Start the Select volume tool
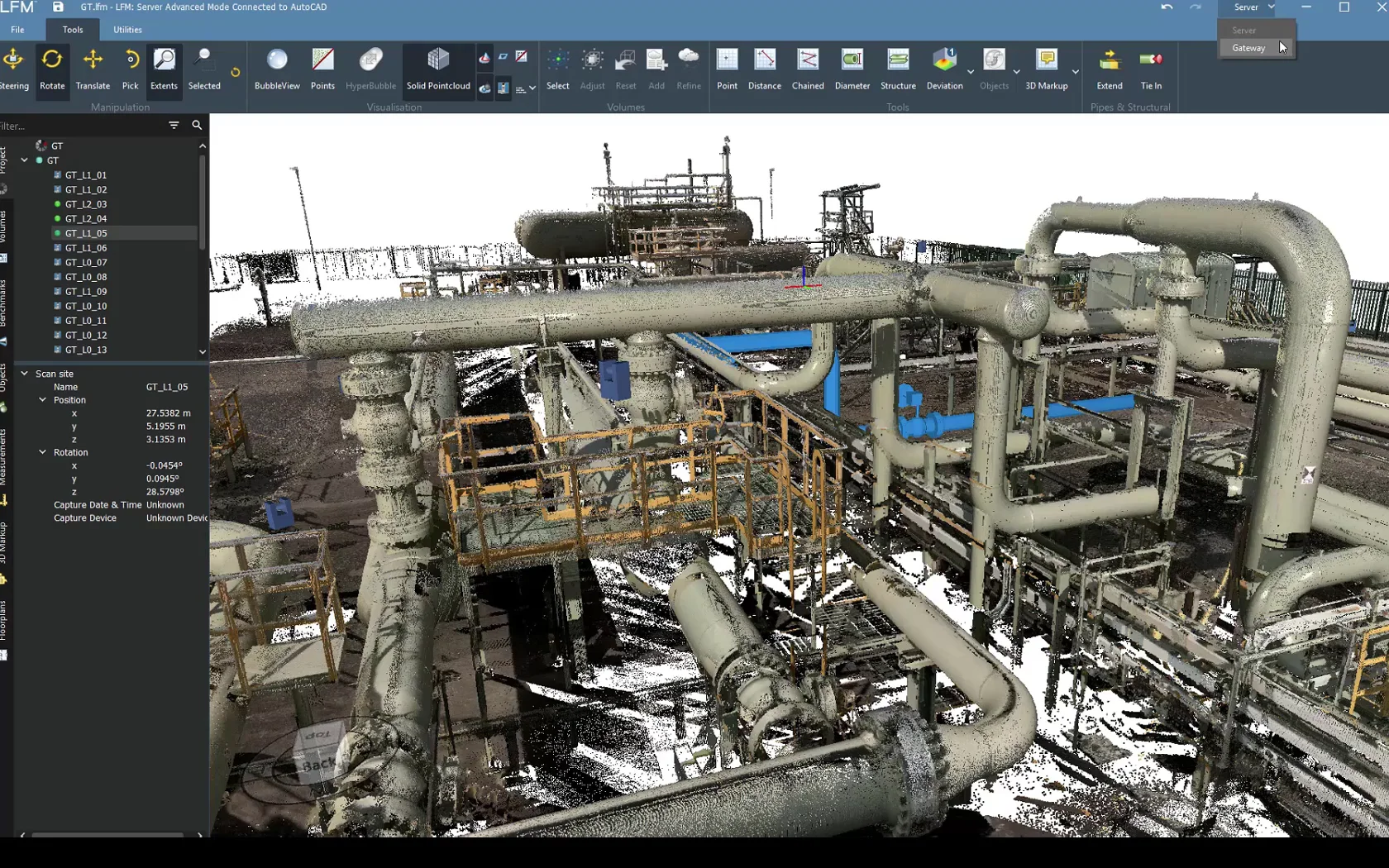This screenshot has width=1389, height=868. [x=558, y=69]
